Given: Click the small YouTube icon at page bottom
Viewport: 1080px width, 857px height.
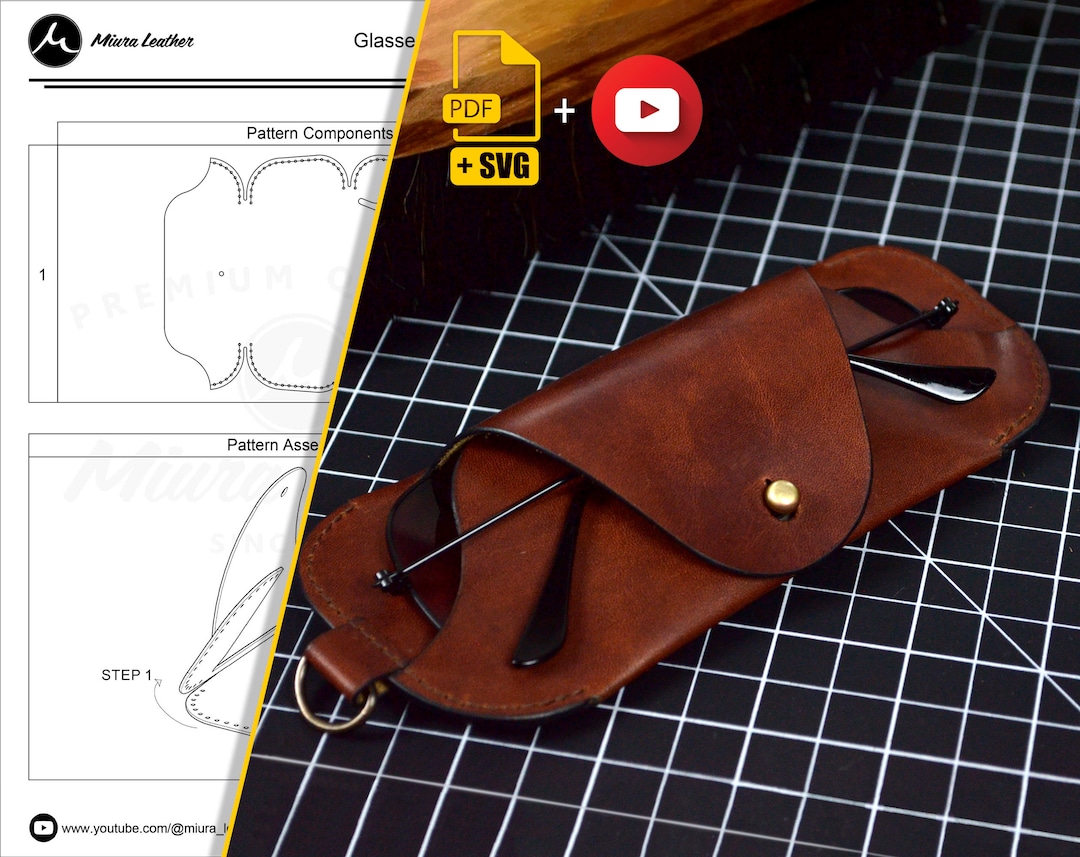Looking at the screenshot, I should point(43,827).
